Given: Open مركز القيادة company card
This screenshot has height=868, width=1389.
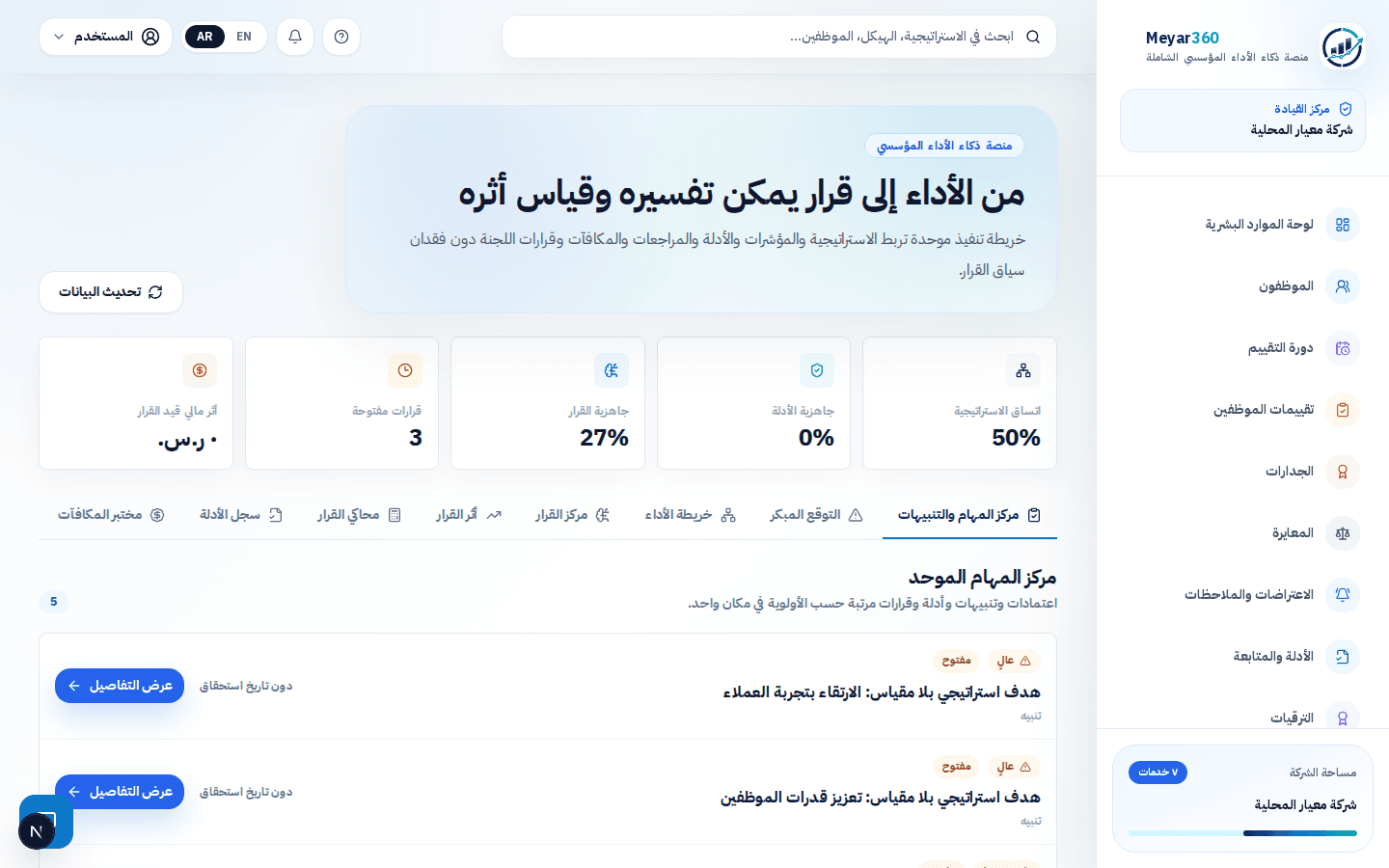Looking at the screenshot, I should point(1242,121).
